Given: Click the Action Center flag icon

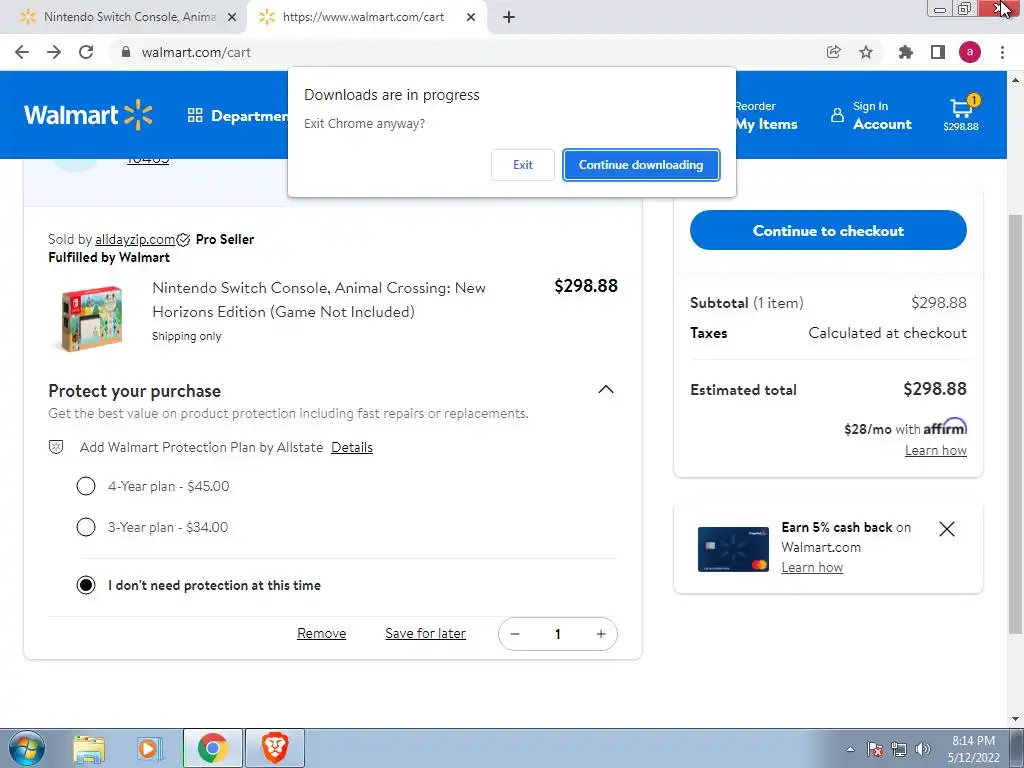Looking at the screenshot, I should 874,749.
